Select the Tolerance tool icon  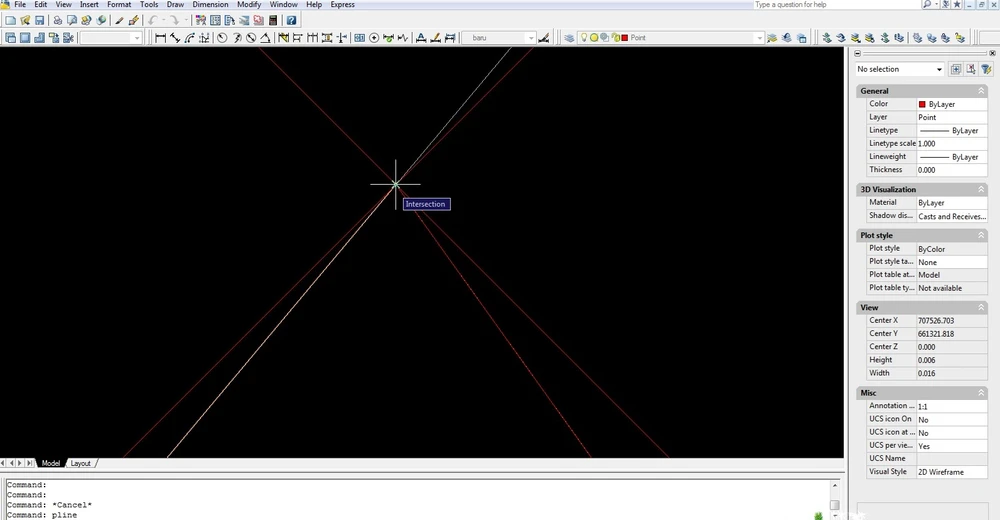pos(360,38)
